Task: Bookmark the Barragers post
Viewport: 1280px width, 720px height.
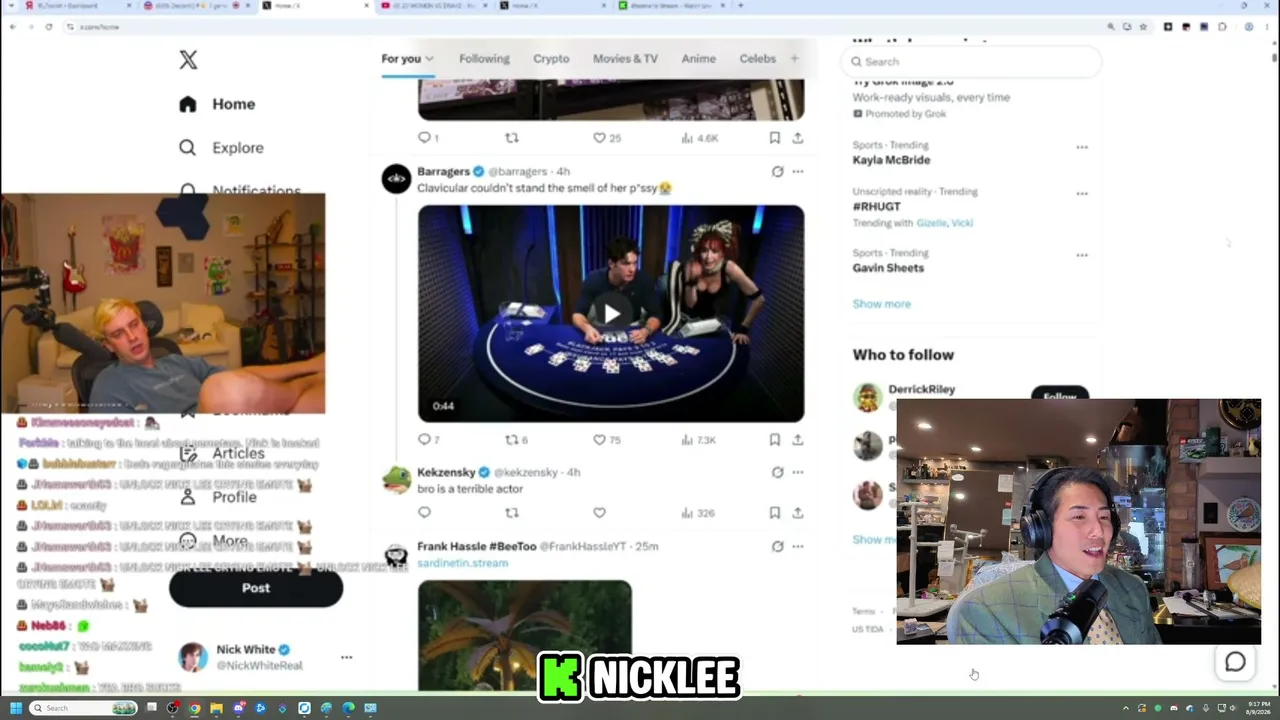Action: pyautogui.click(x=775, y=439)
